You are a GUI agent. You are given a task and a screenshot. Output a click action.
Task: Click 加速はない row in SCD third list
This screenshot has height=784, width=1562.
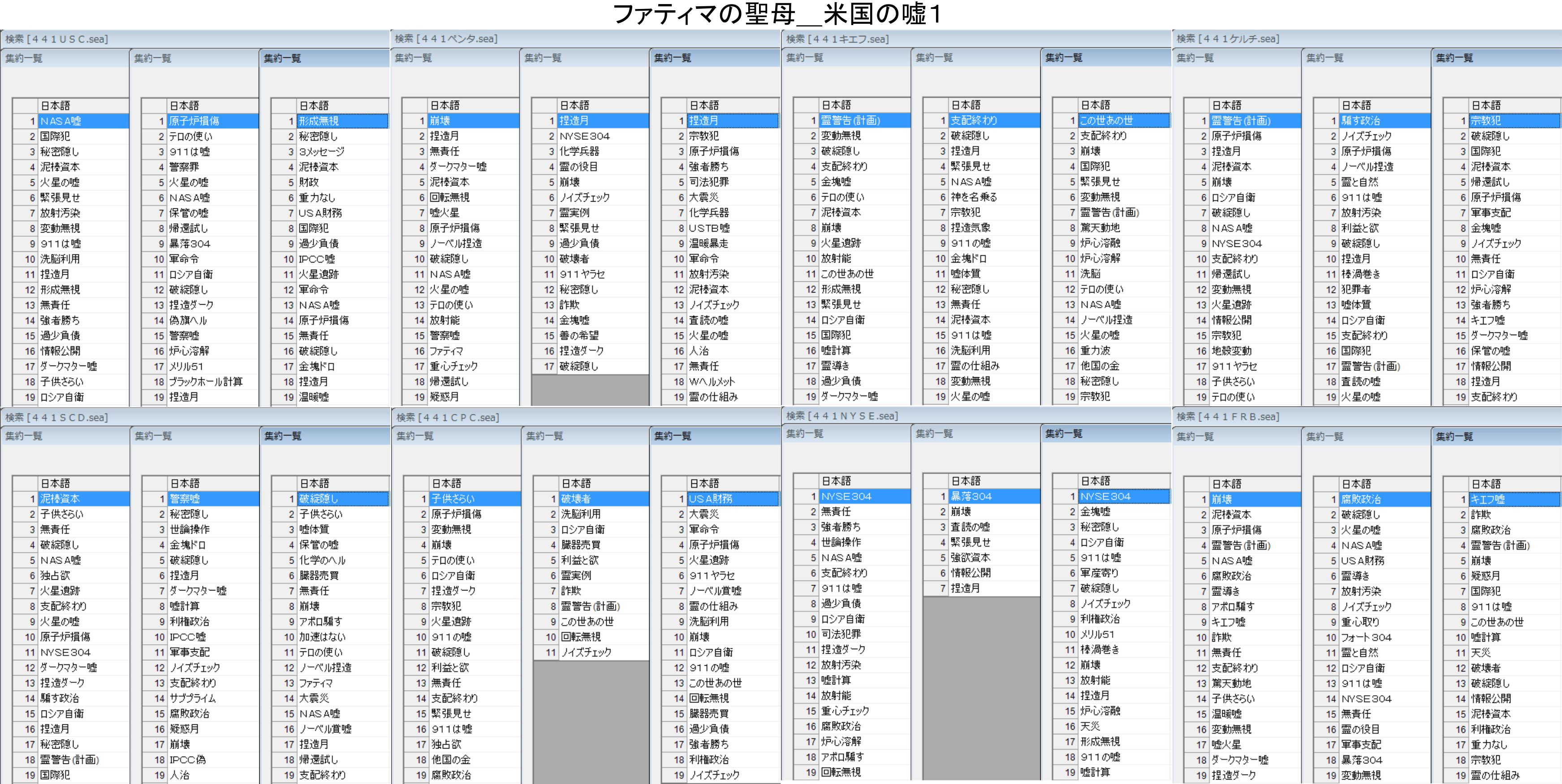point(322,637)
